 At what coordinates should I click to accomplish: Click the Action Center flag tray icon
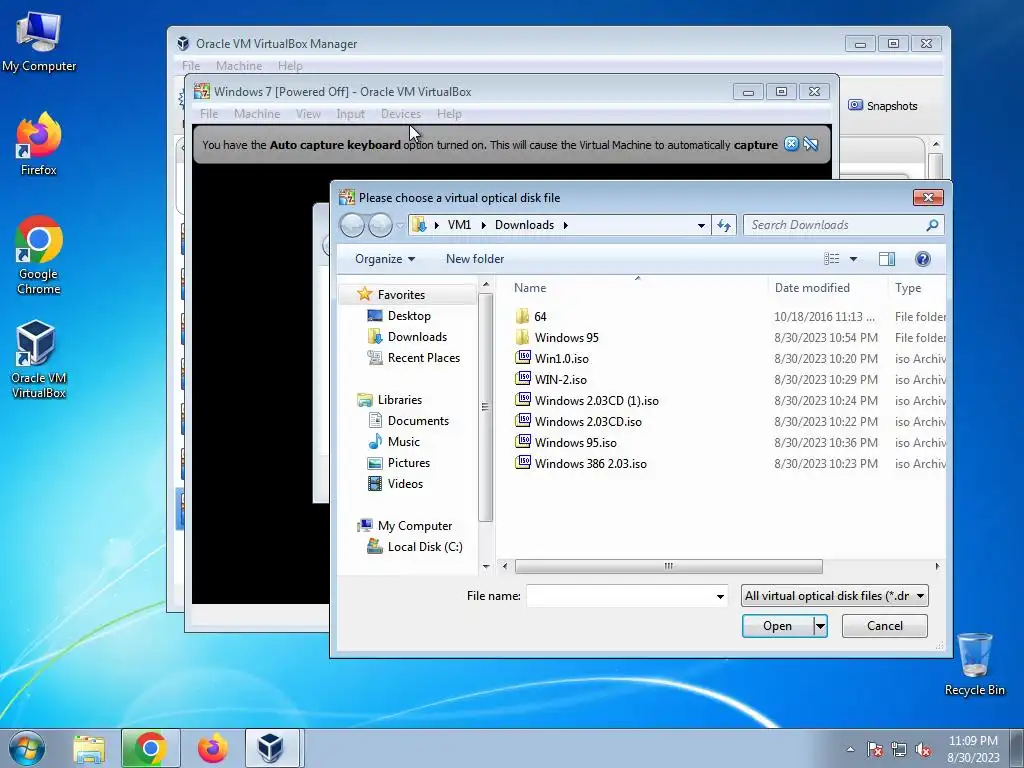pos(875,750)
